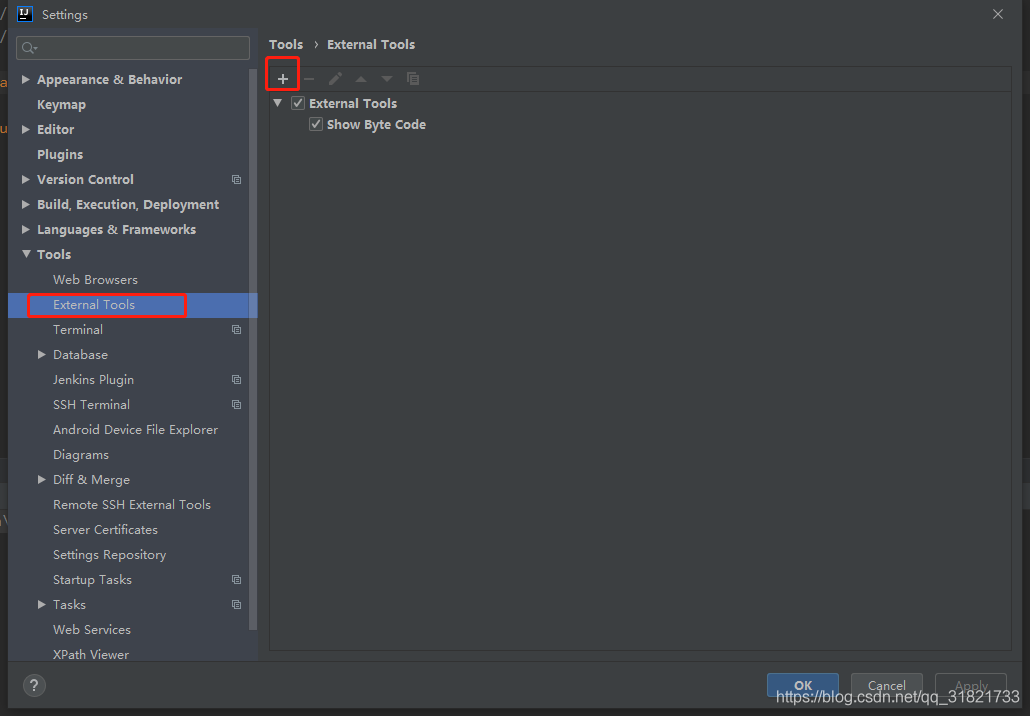Add a new external tool with plus icon

(282, 79)
